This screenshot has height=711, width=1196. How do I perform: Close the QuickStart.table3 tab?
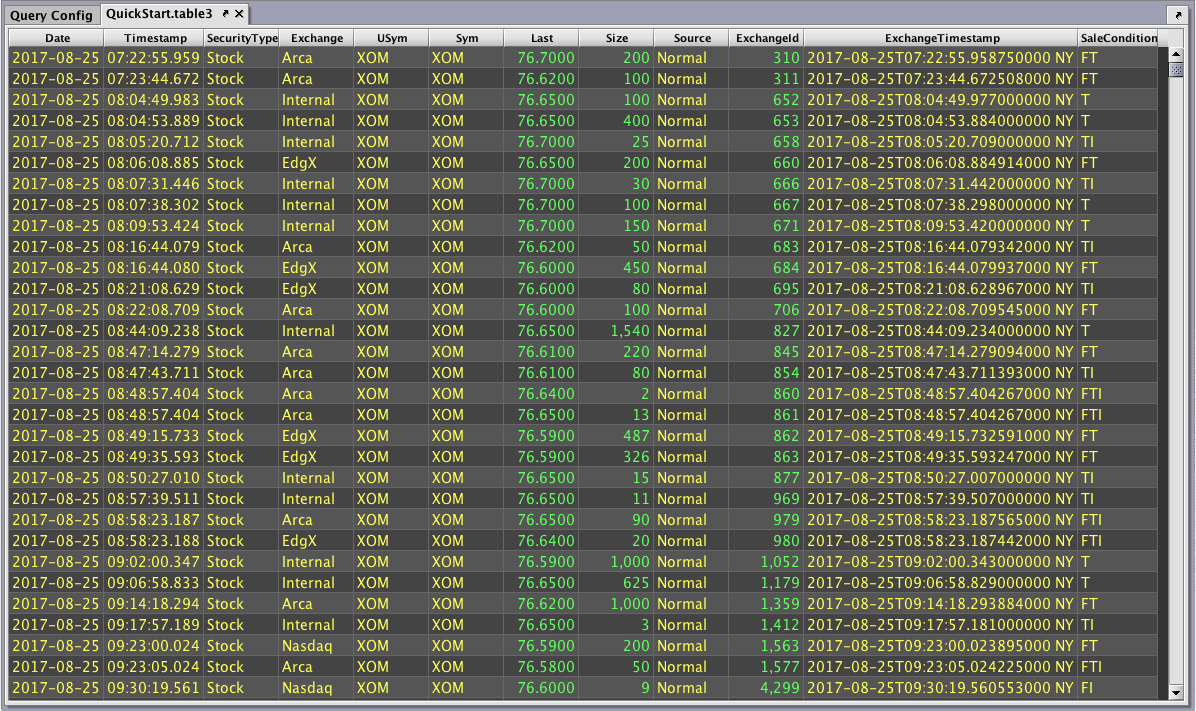click(x=239, y=14)
